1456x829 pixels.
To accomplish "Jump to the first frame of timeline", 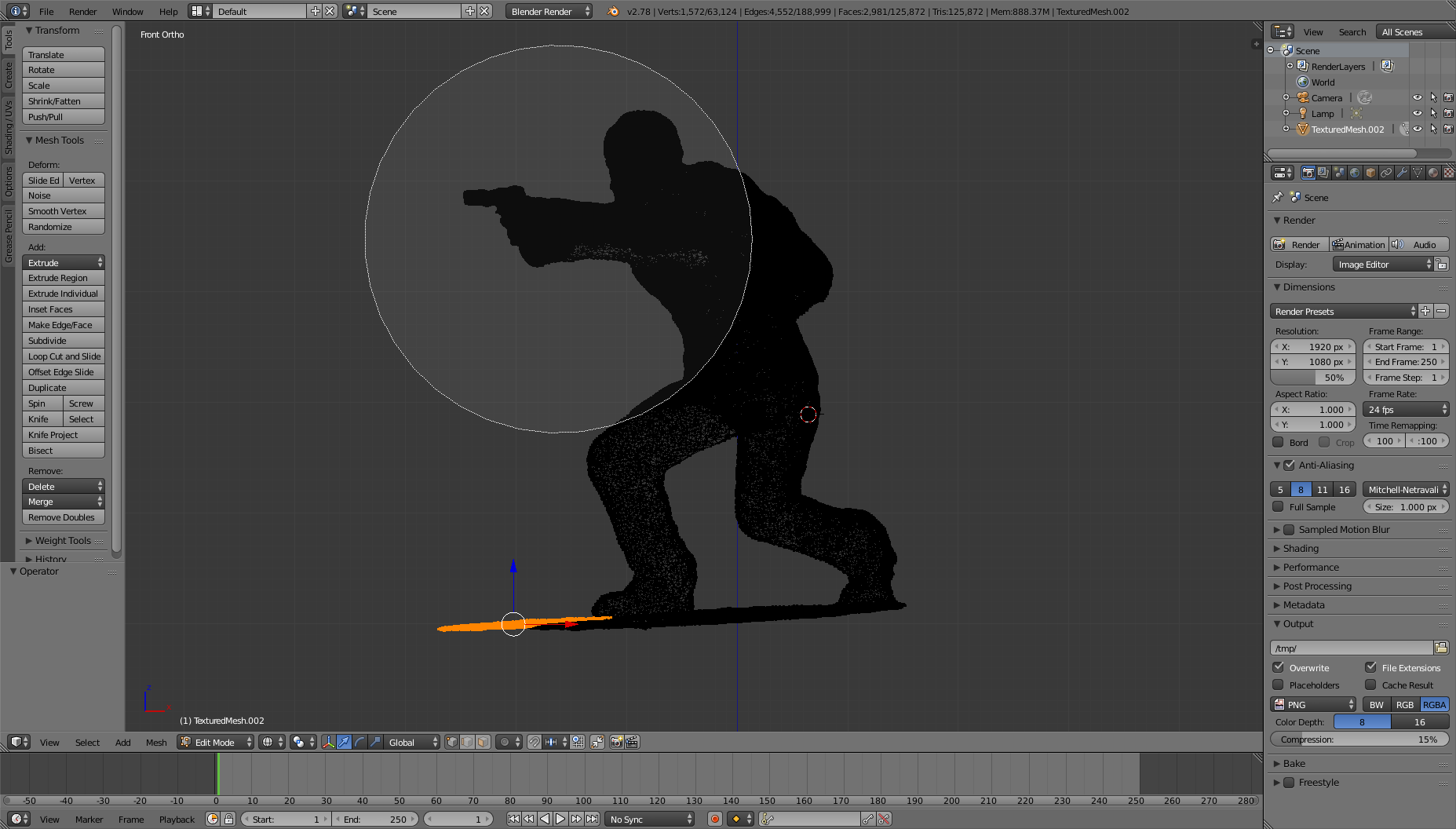I will pos(513,819).
